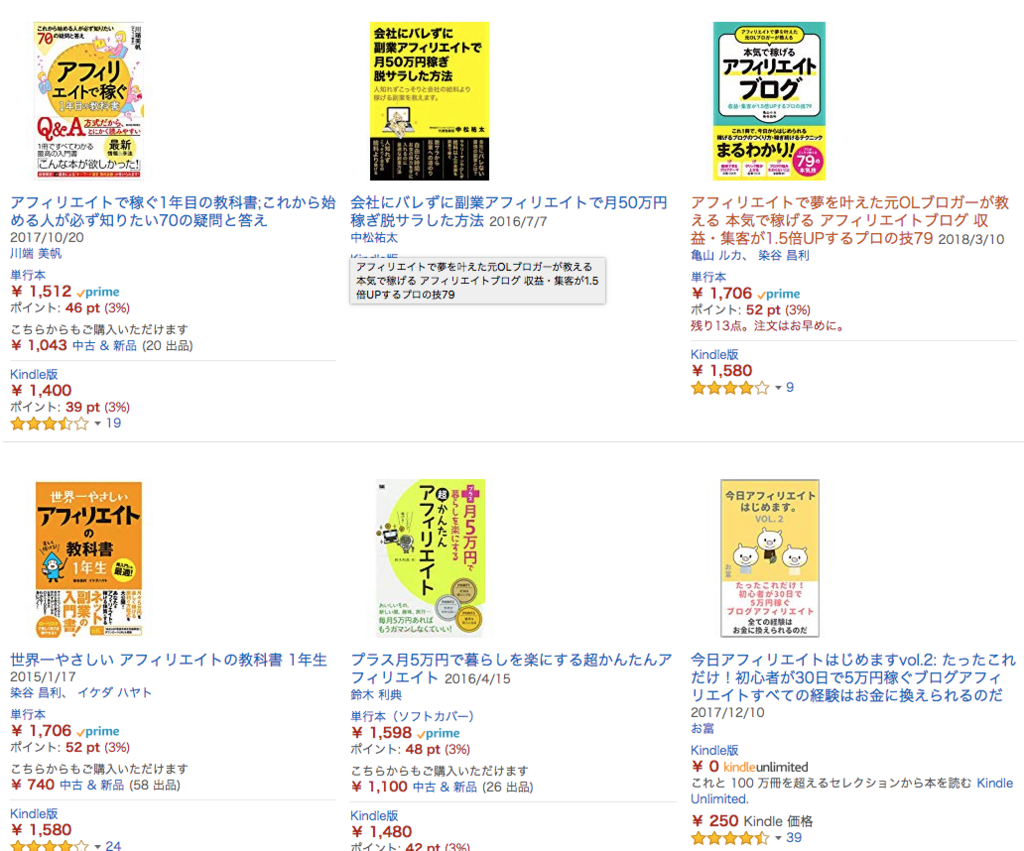
Task: Expand rating dropdown arrow next to 9
Action: 778,388
